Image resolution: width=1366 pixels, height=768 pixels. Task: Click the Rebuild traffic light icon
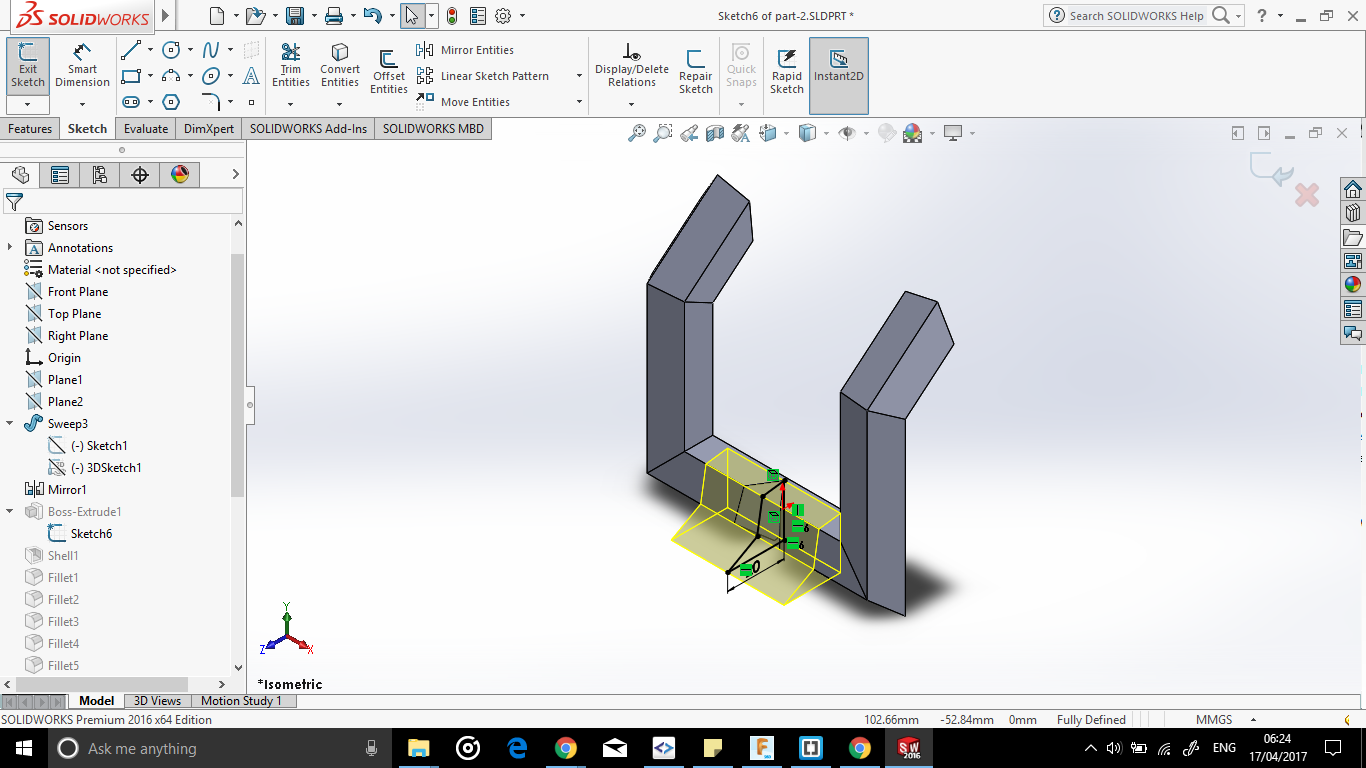pos(452,16)
